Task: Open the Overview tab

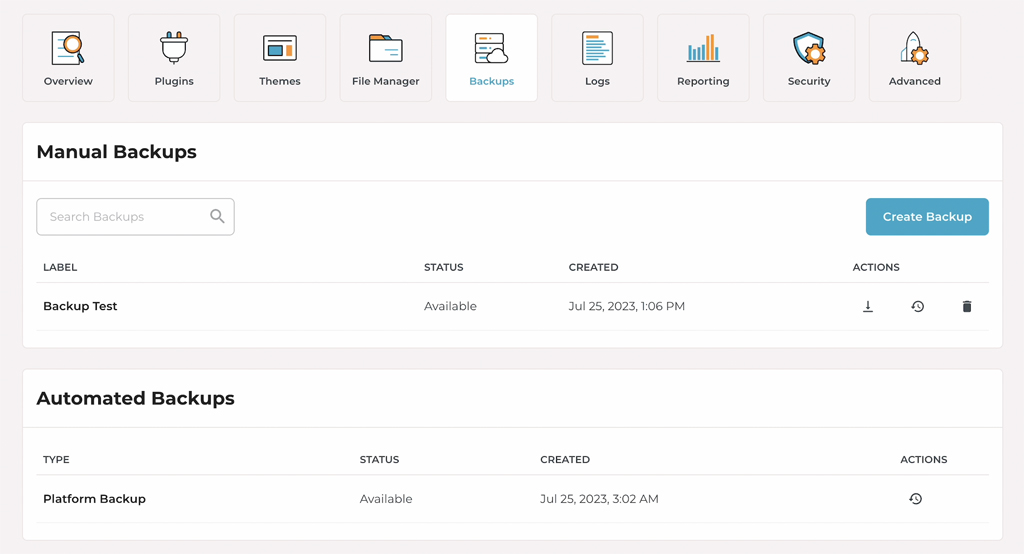Action: [68, 58]
